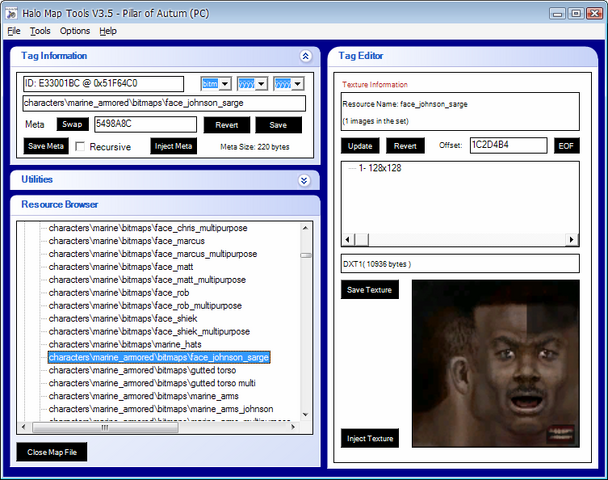Click resource browser scroll-down arrow
The width and height of the screenshot is (608, 480).
pyautogui.click(x=306, y=414)
